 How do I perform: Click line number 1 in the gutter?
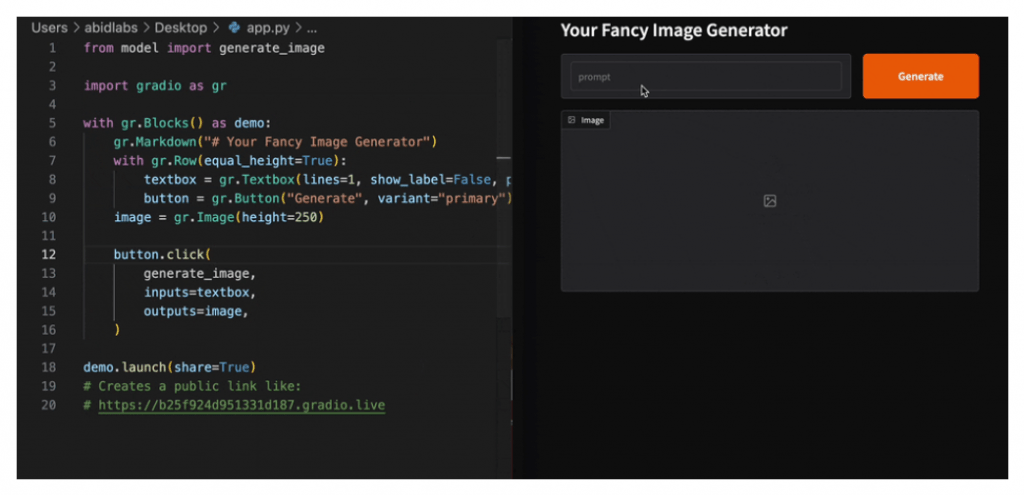click(52, 48)
